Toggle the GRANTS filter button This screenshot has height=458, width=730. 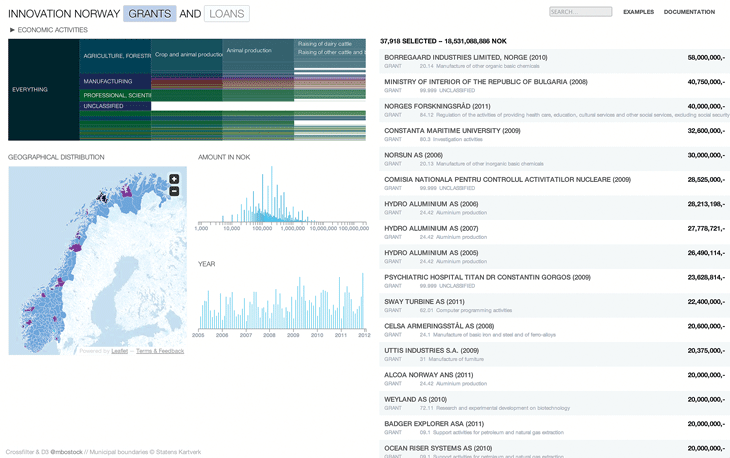(x=149, y=13)
